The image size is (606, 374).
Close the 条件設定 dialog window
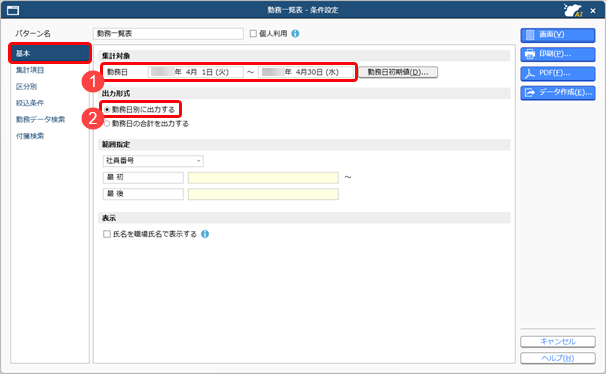coord(593,11)
